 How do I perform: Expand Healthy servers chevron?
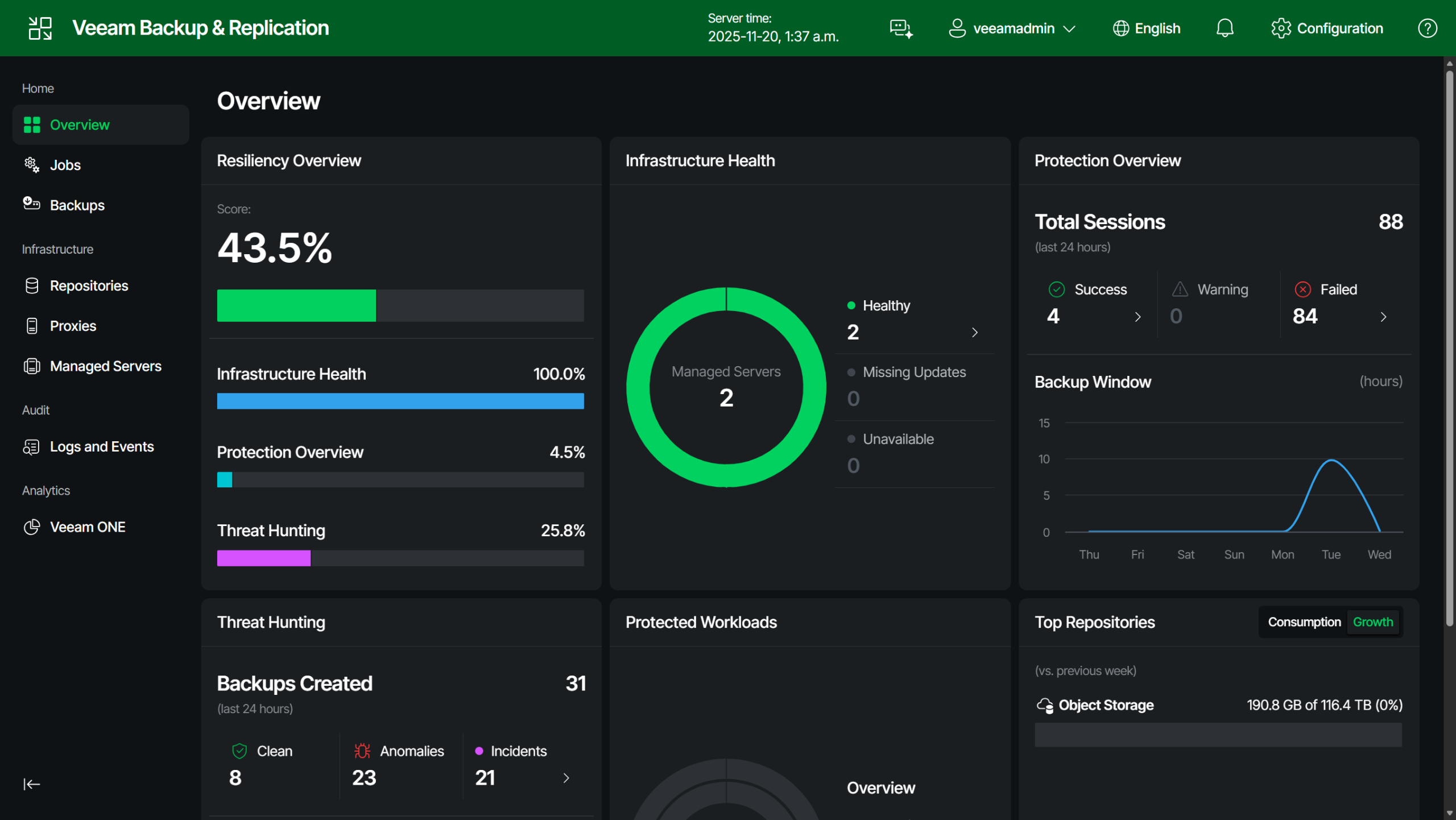click(974, 333)
